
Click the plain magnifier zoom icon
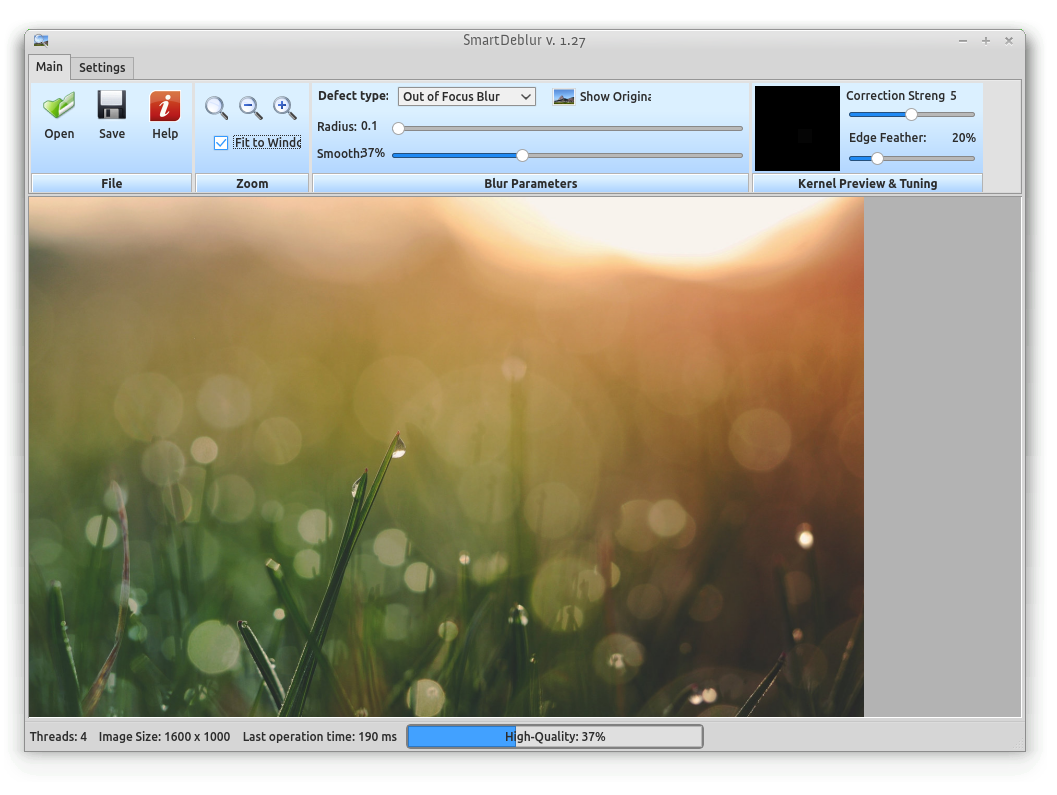coord(216,108)
